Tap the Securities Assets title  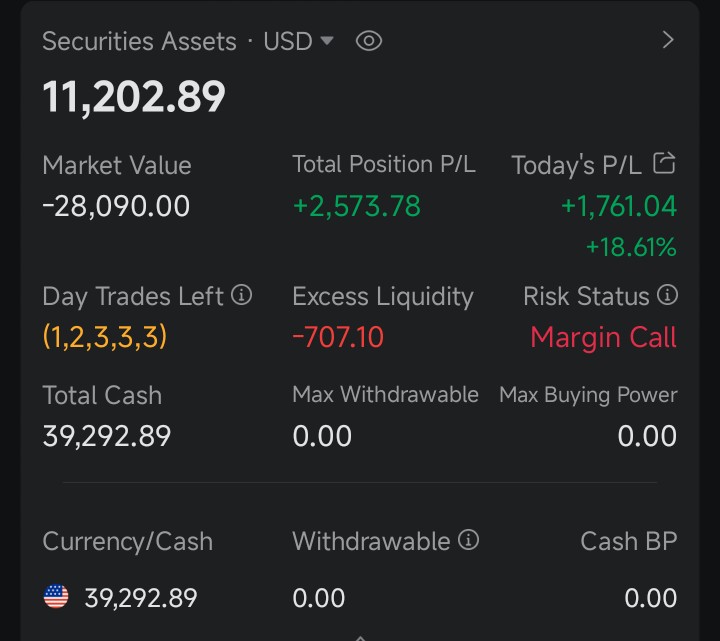click(139, 41)
